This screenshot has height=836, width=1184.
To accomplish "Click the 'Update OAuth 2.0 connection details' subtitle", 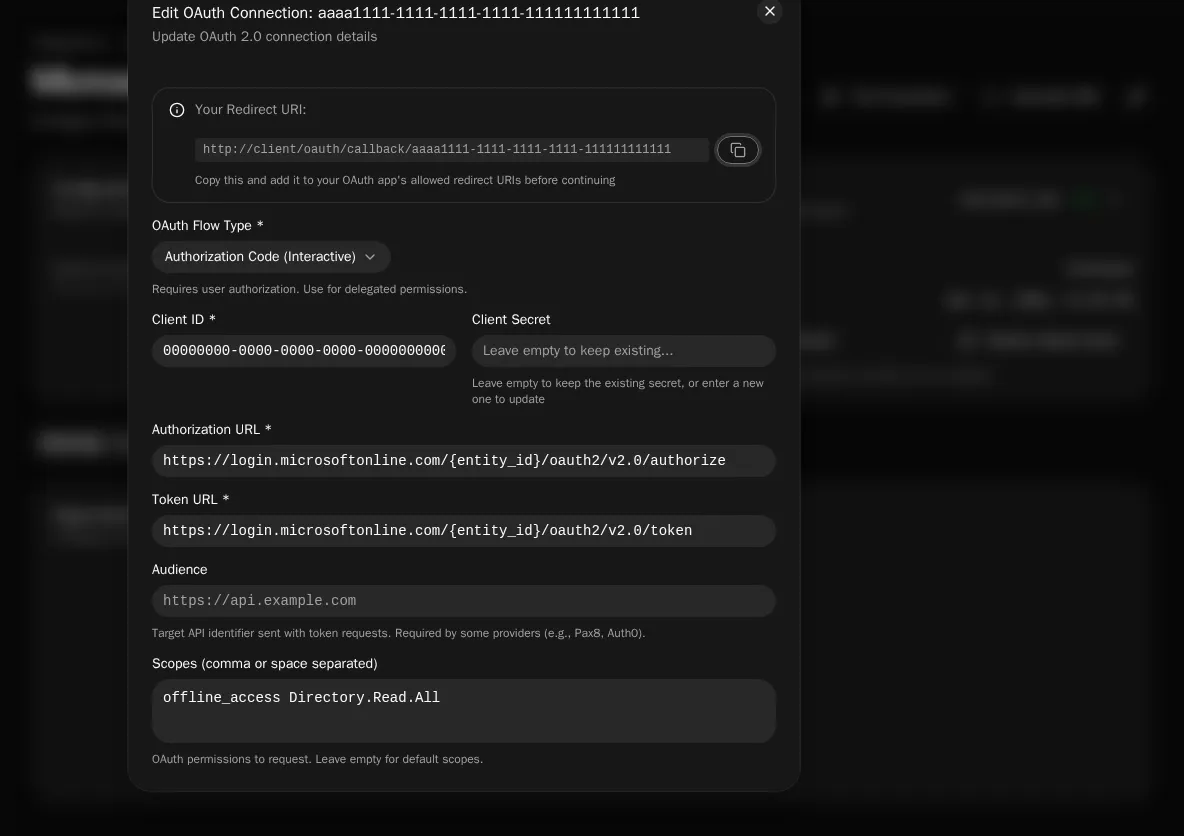I will click(264, 36).
